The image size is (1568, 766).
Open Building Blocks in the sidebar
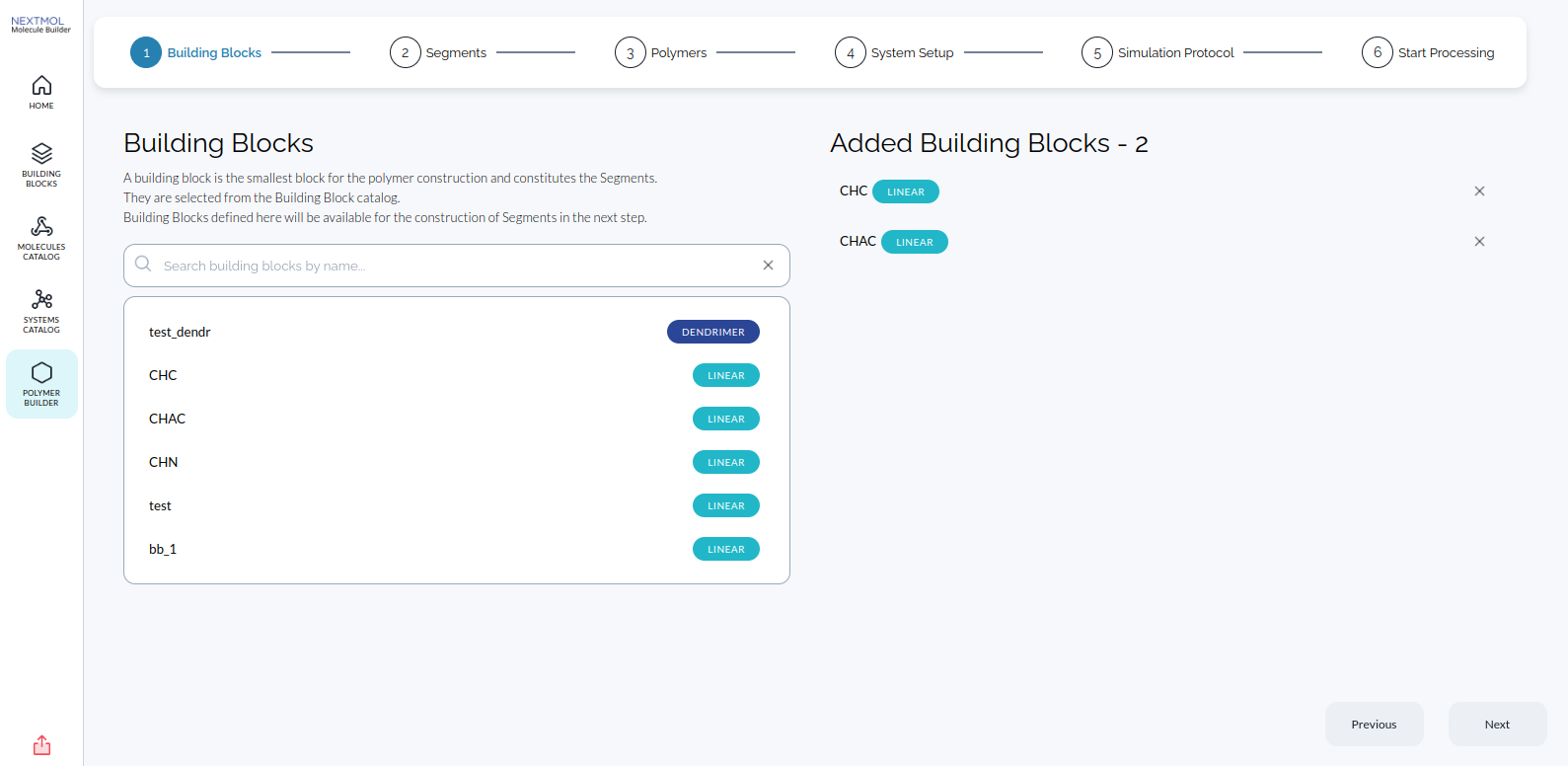(41, 165)
